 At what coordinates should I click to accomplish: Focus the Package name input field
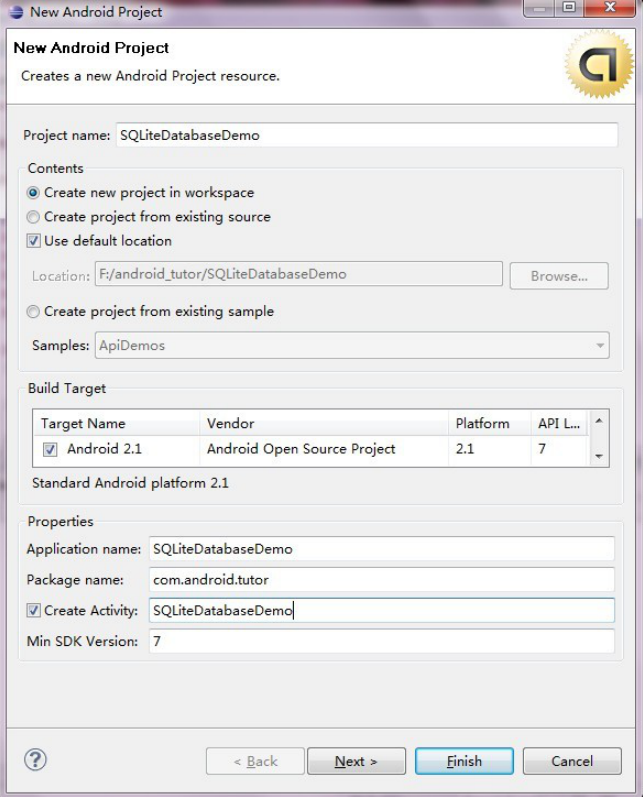(x=380, y=579)
